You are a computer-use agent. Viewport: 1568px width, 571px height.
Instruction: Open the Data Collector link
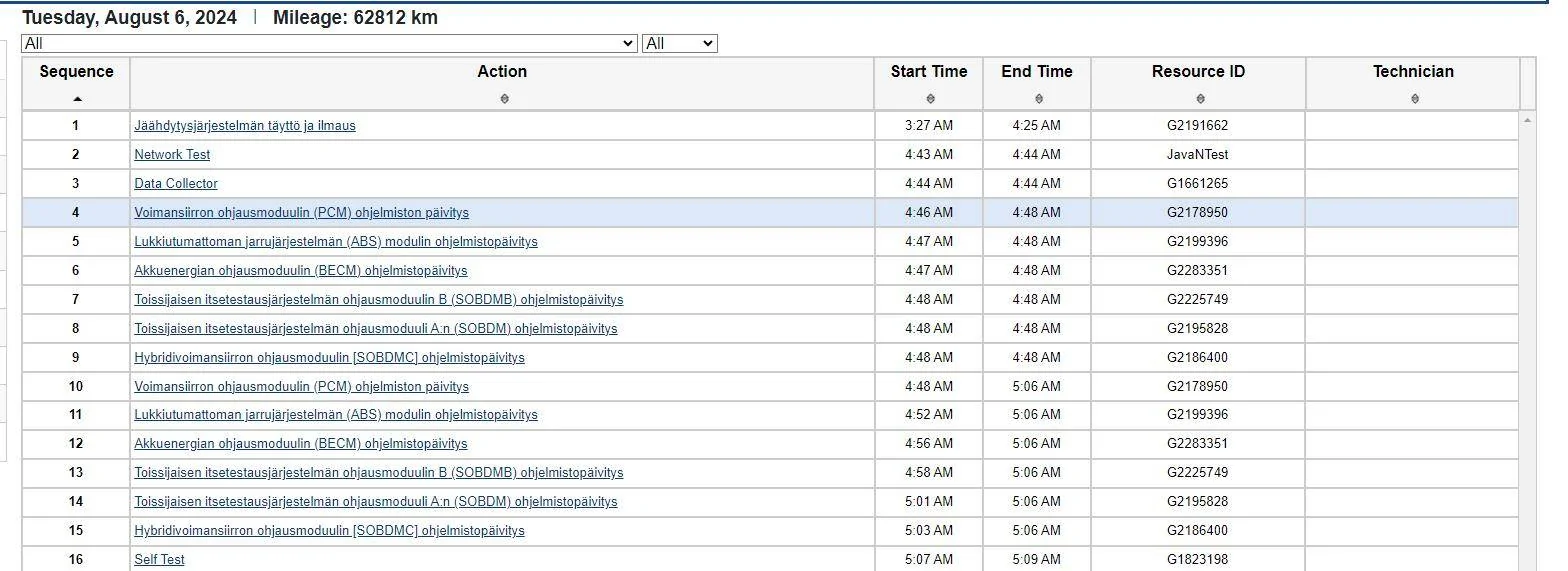[176, 184]
